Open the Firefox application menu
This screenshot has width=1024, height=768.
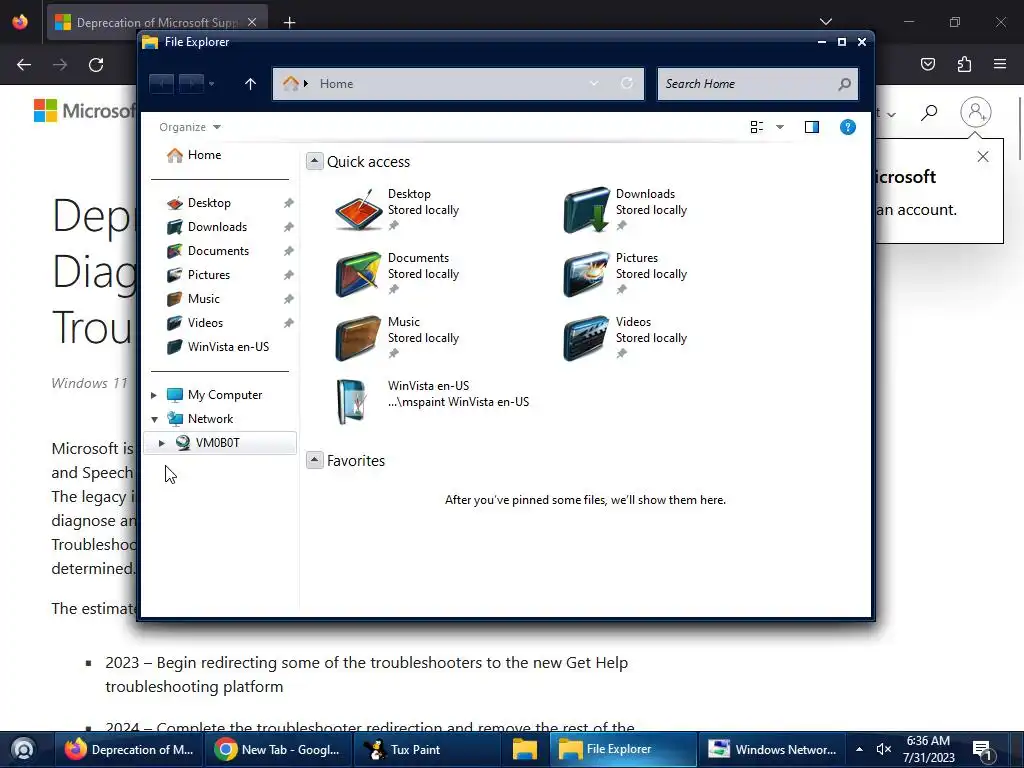pos(1000,64)
